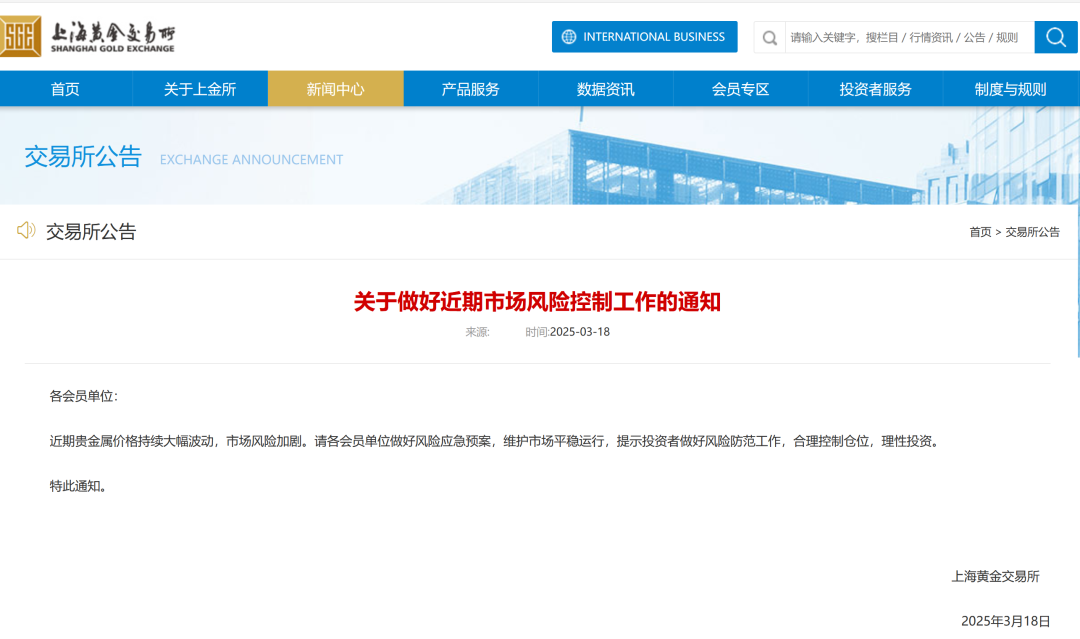The image size is (1080, 639).
Task: Click 首页 breadcrumb link
Action: pyautogui.click(x=980, y=232)
